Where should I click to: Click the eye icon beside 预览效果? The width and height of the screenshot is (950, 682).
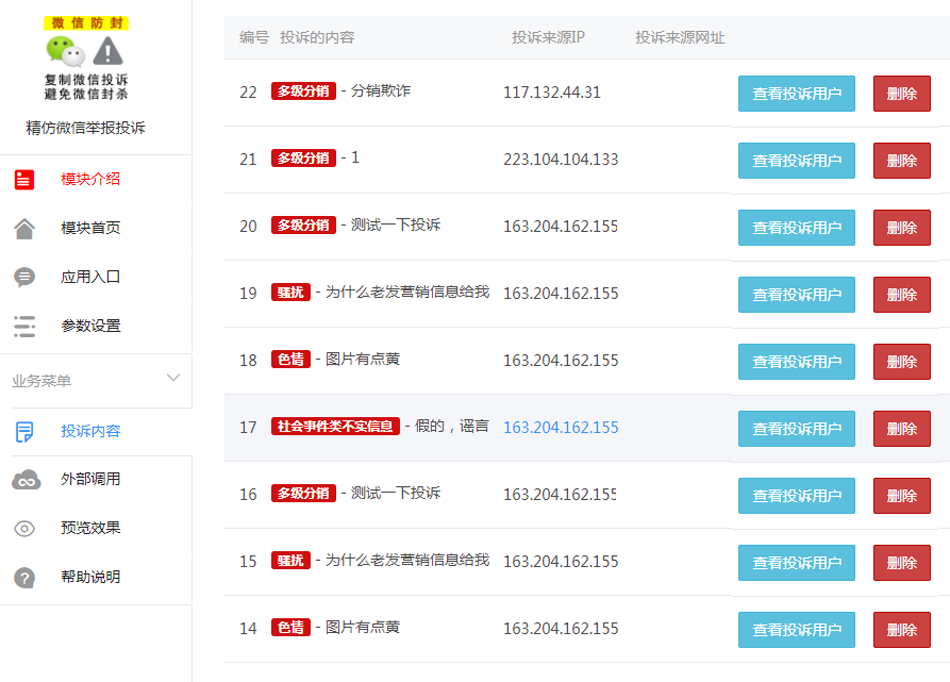coord(23,528)
